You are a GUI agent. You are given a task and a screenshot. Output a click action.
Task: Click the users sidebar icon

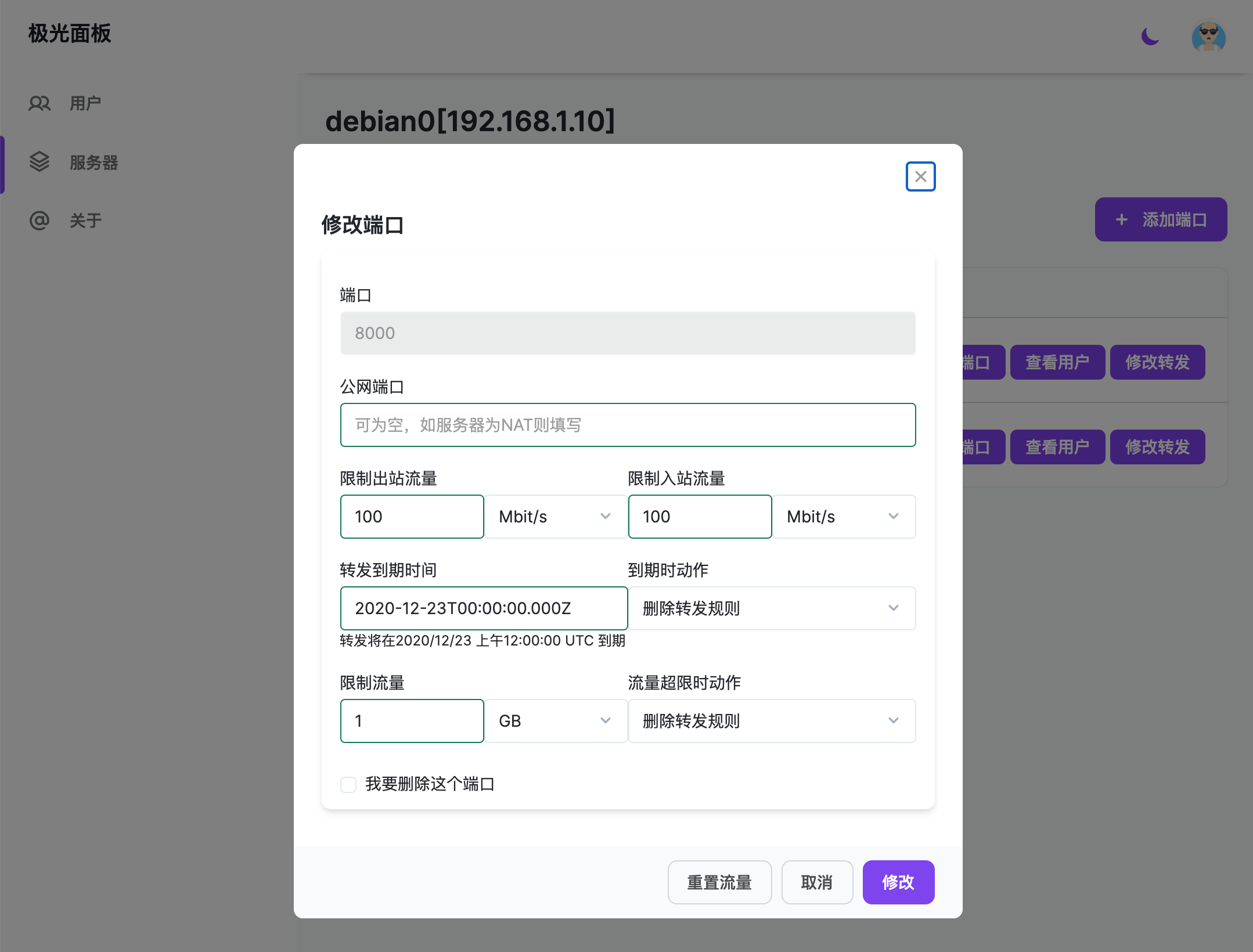(39, 103)
